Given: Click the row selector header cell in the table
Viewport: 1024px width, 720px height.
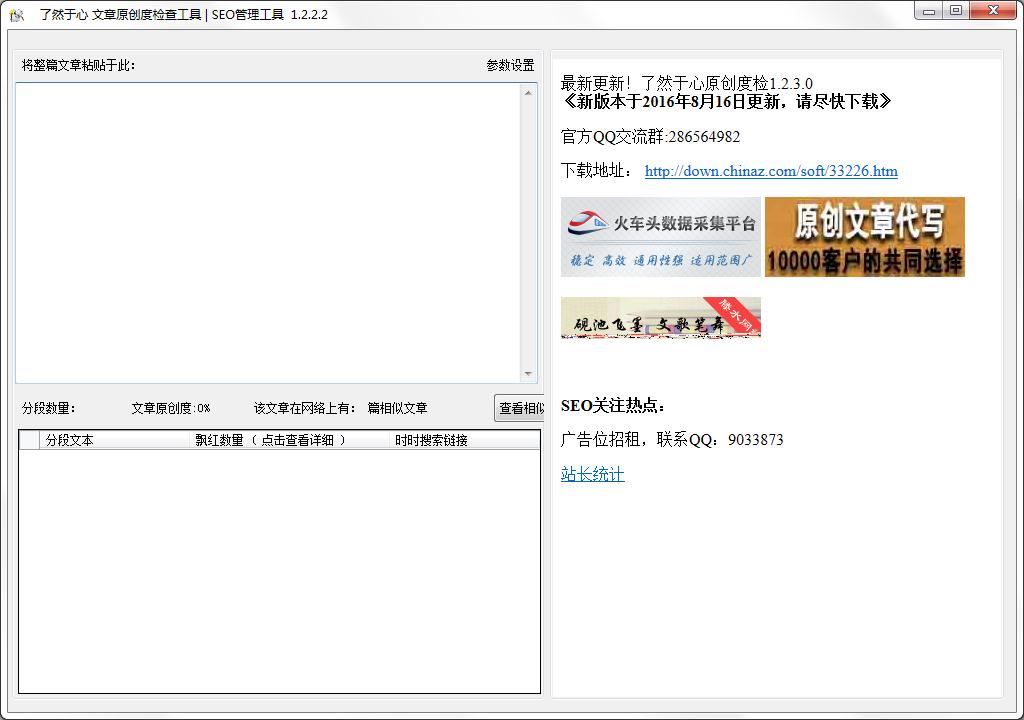Looking at the screenshot, I should tap(29, 440).
